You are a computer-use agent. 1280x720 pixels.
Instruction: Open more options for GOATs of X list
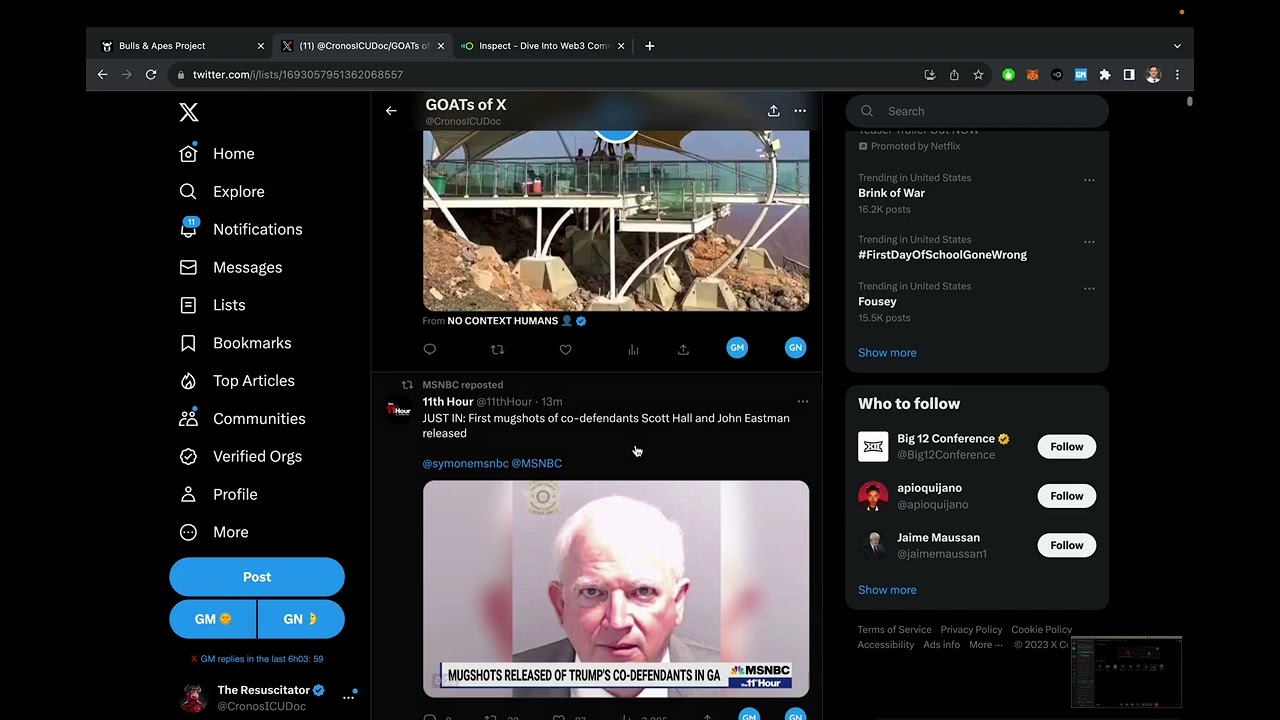point(800,111)
